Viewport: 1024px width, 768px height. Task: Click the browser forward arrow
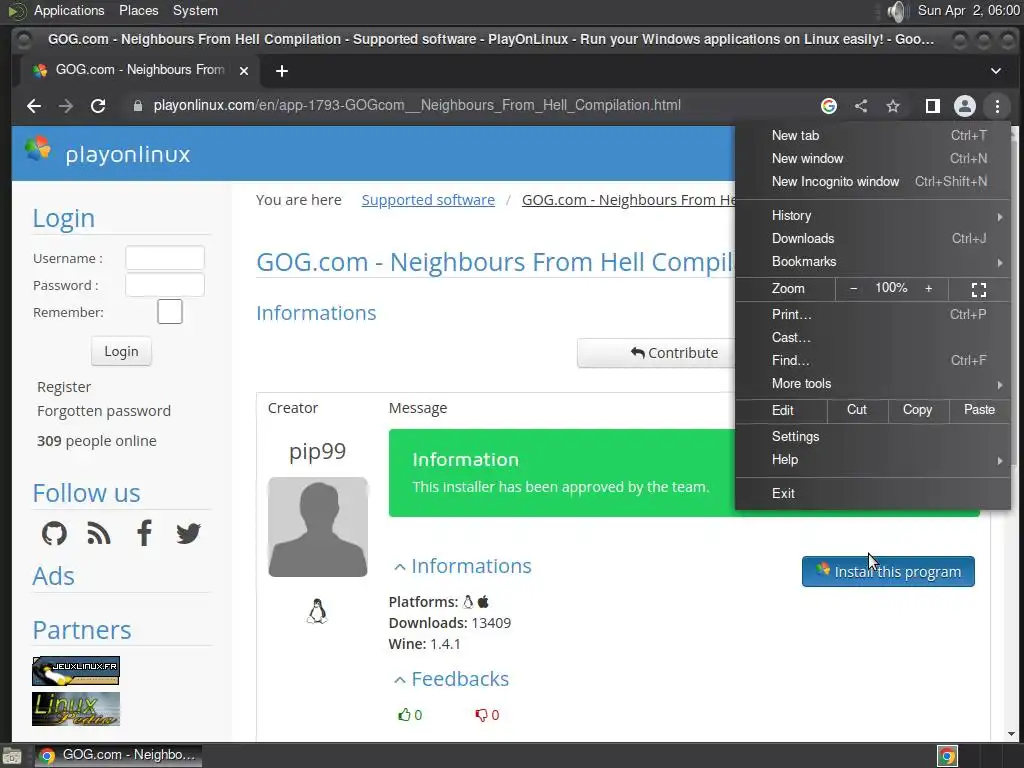coord(66,106)
